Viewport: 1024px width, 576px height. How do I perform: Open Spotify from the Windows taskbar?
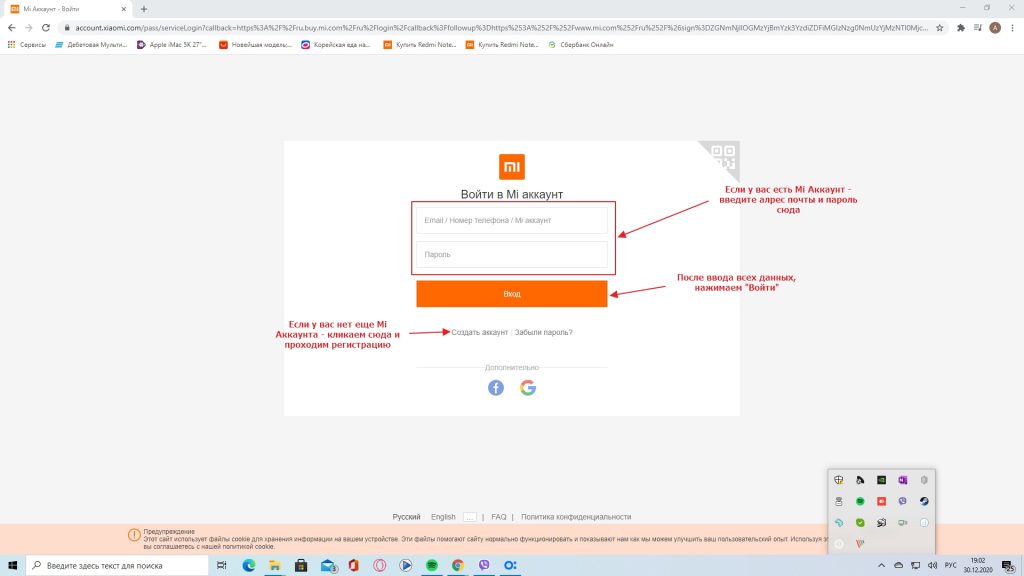click(432, 565)
